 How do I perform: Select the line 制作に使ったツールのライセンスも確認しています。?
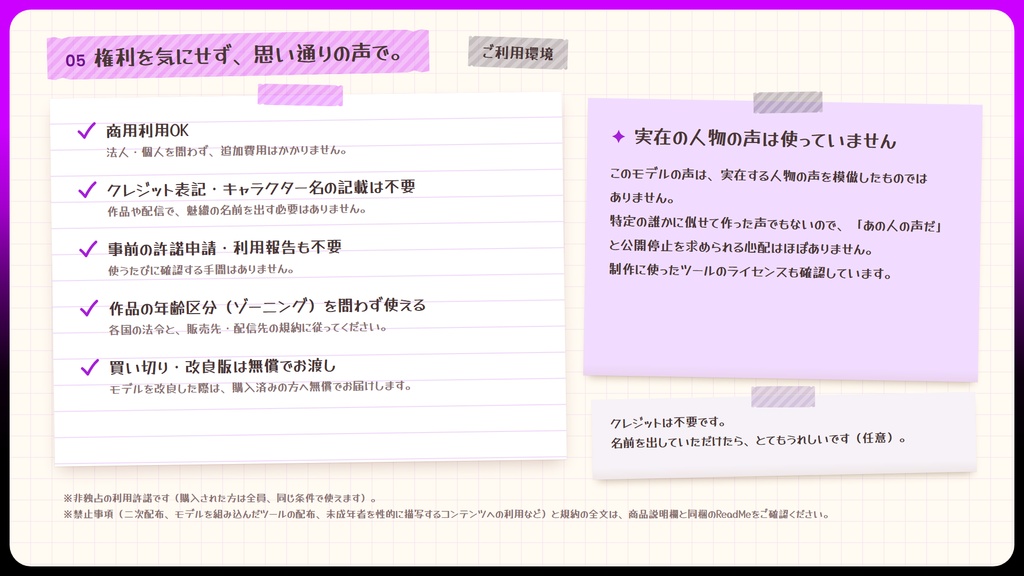[751, 271]
